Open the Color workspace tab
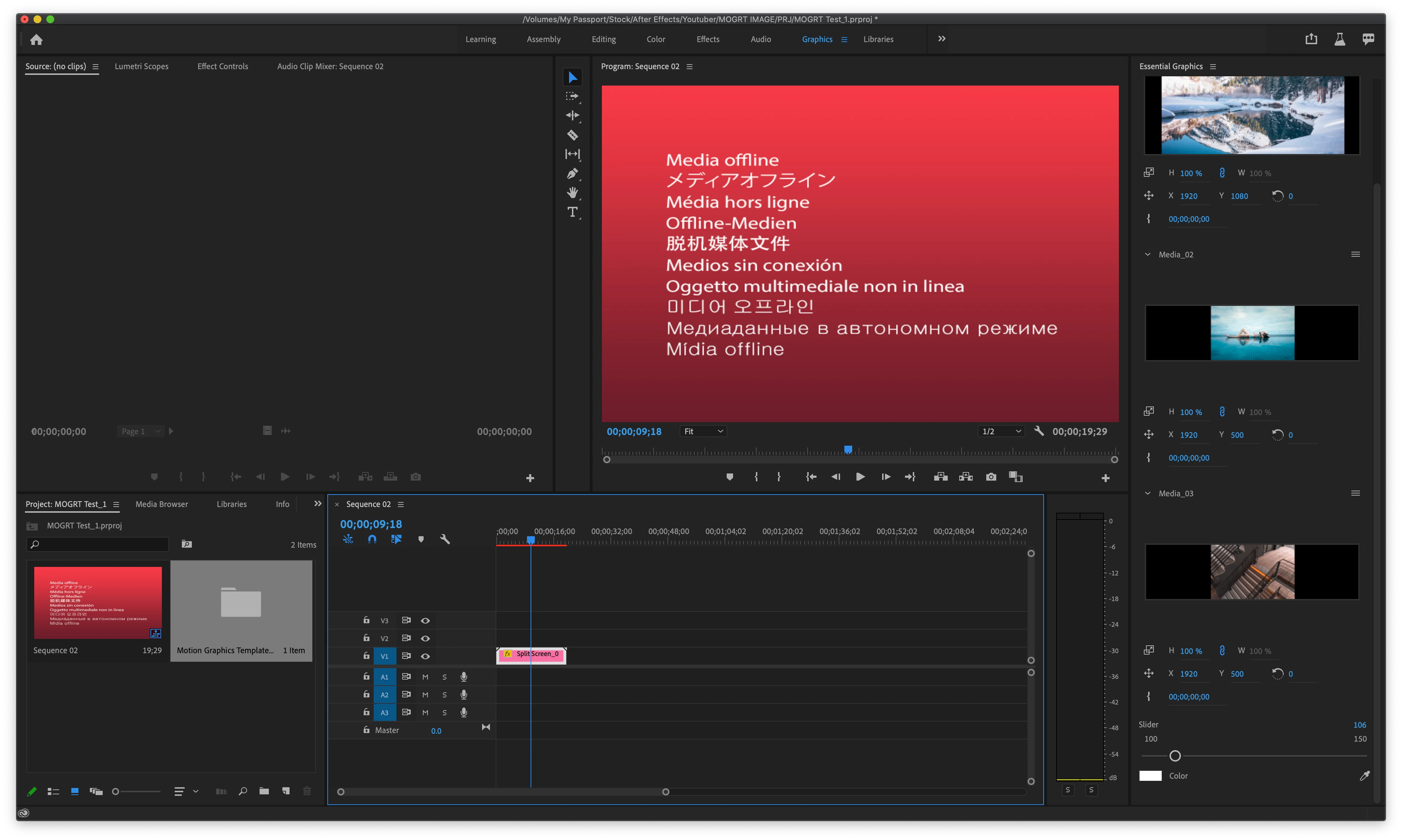This screenshot has height=840, width=1402. coord(655,39)
